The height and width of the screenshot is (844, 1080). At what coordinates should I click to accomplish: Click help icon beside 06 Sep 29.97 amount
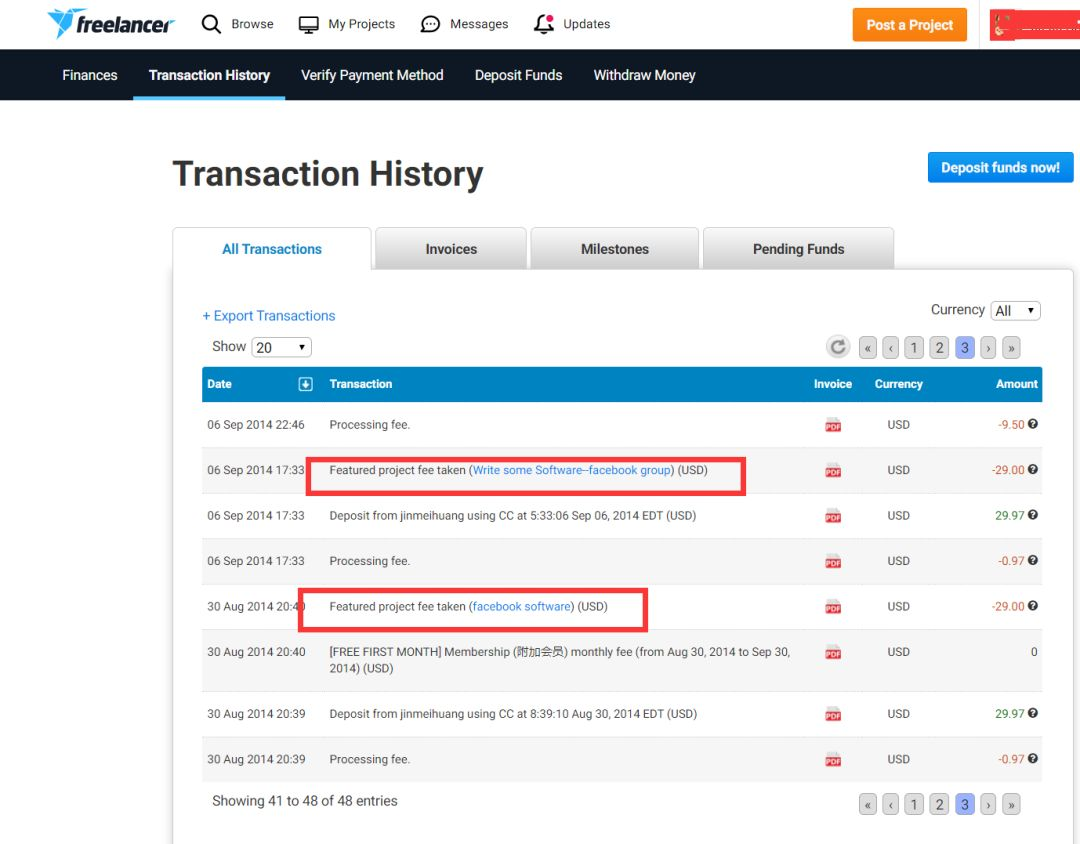[x=1032, y=515]
